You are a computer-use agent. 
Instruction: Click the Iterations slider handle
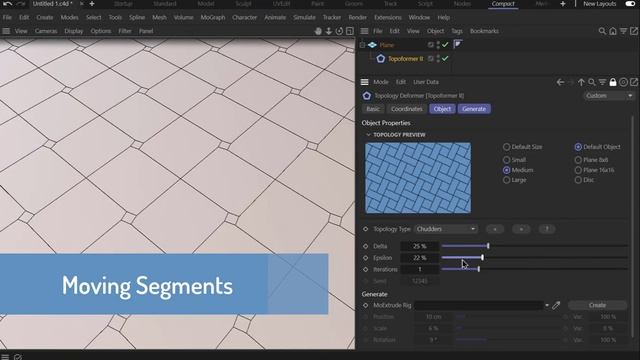(478, 269)
